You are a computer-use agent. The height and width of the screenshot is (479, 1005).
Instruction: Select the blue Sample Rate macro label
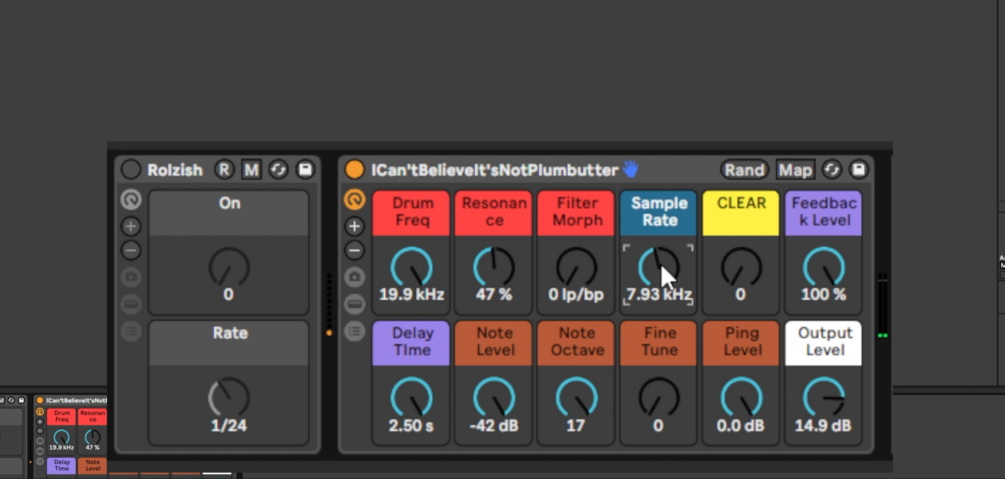coord(659,213)
